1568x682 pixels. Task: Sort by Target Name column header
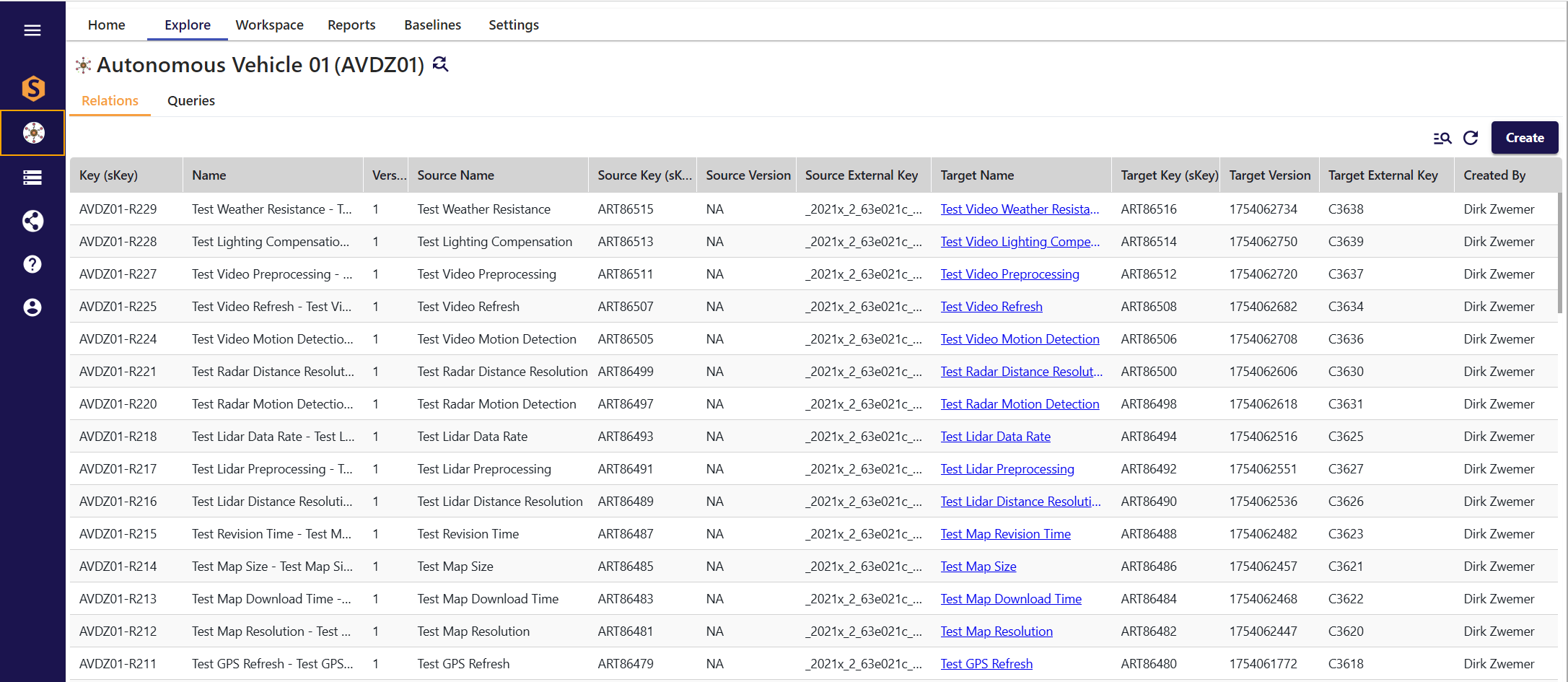click(1021, 175)
